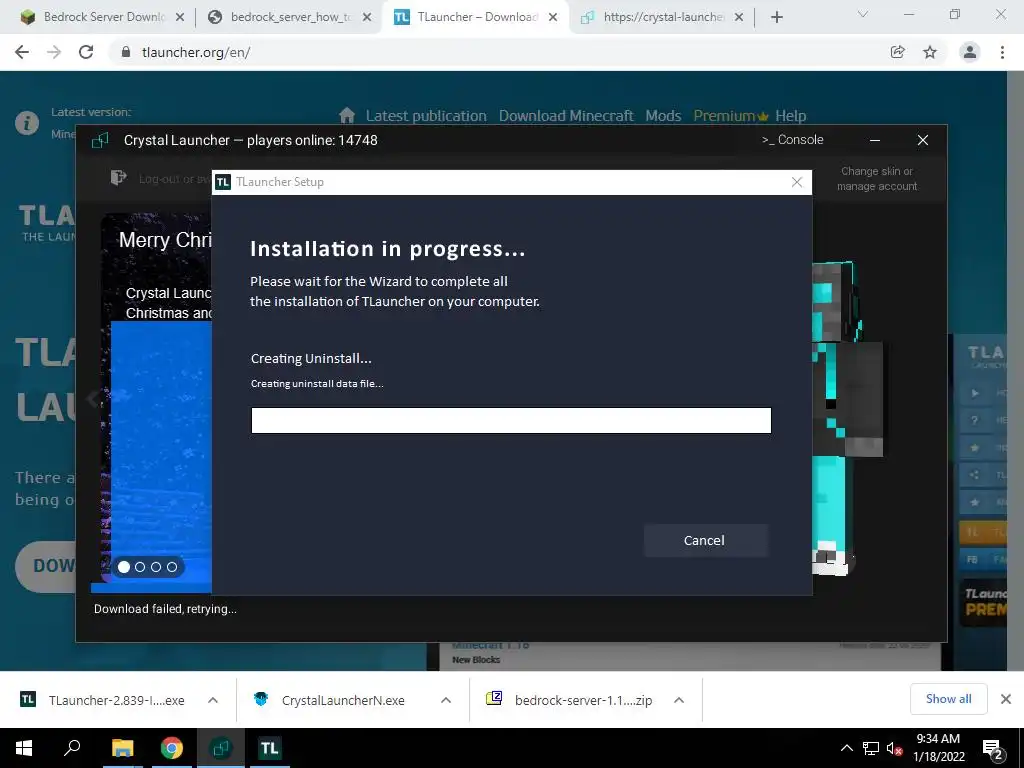This screenshot has width=1024, height=768.
Task: Open the Windows Start menu
Action: (x=24, y=748)
